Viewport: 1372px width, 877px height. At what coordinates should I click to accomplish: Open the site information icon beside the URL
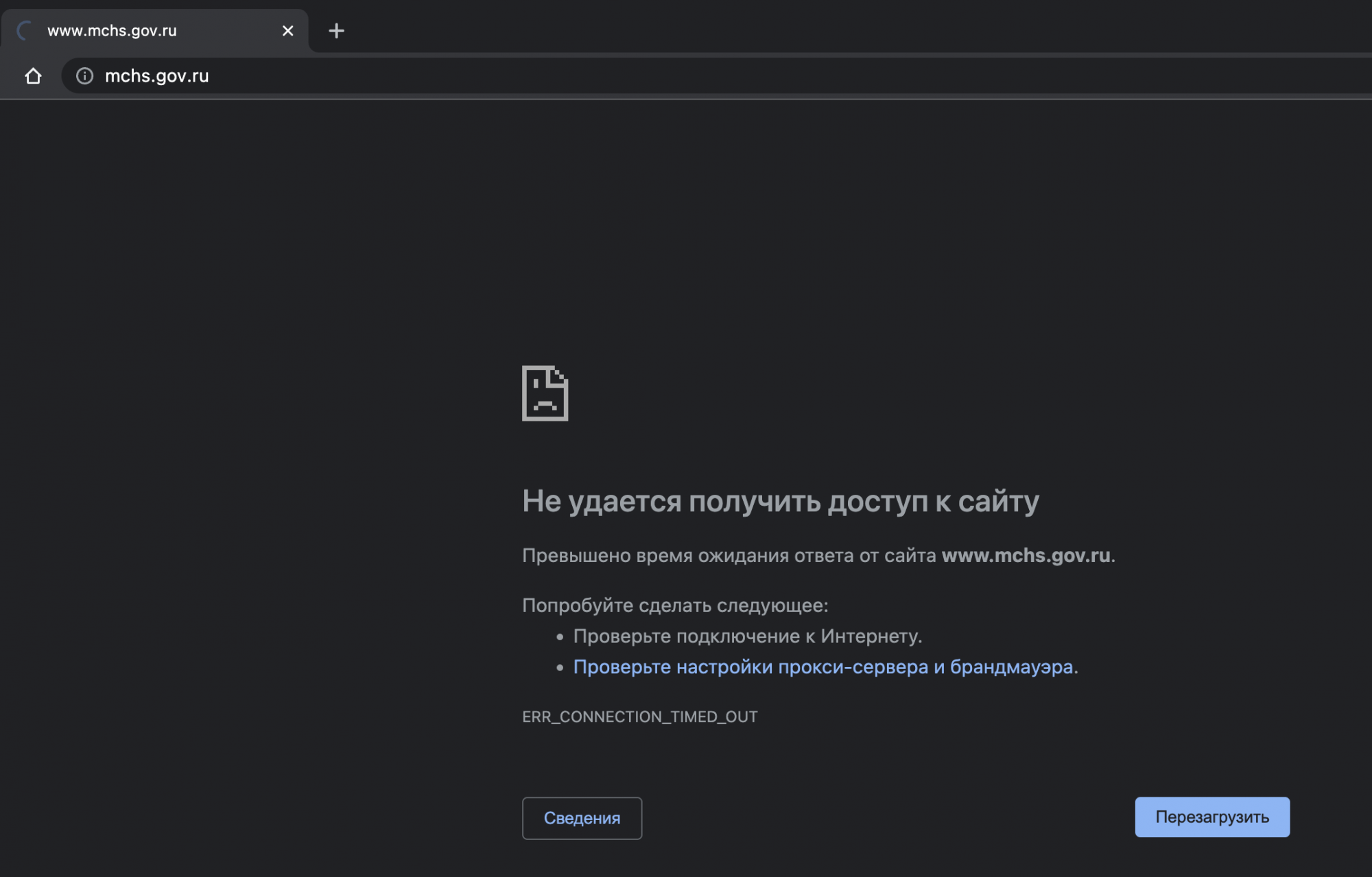click(x=84, y=76)
